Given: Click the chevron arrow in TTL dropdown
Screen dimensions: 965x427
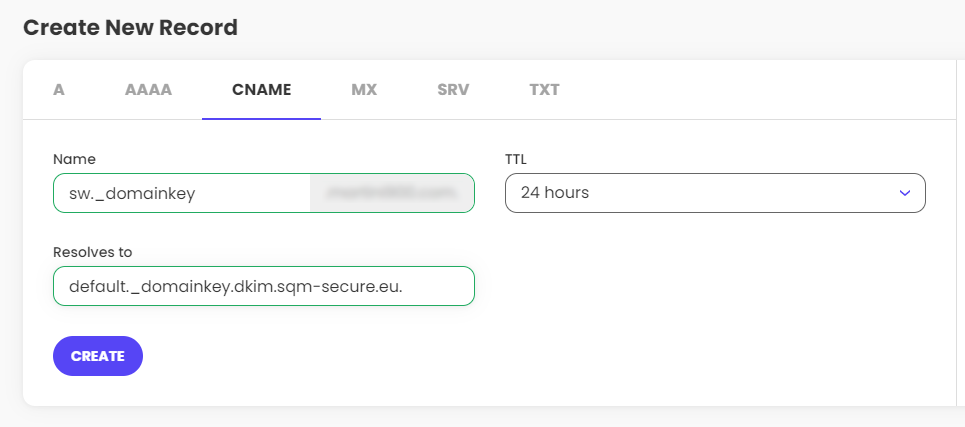Looking at the screenshot, I should pyautogui.click(x=905, y=193).
